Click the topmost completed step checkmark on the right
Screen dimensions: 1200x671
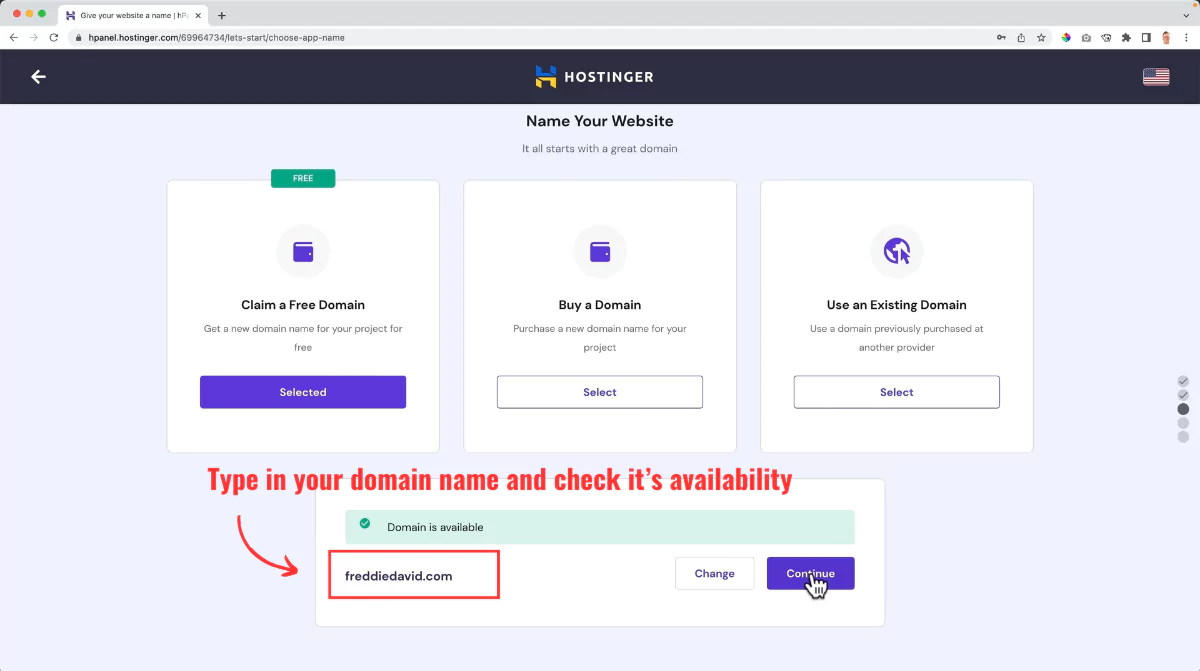(x=1183, y=381)
